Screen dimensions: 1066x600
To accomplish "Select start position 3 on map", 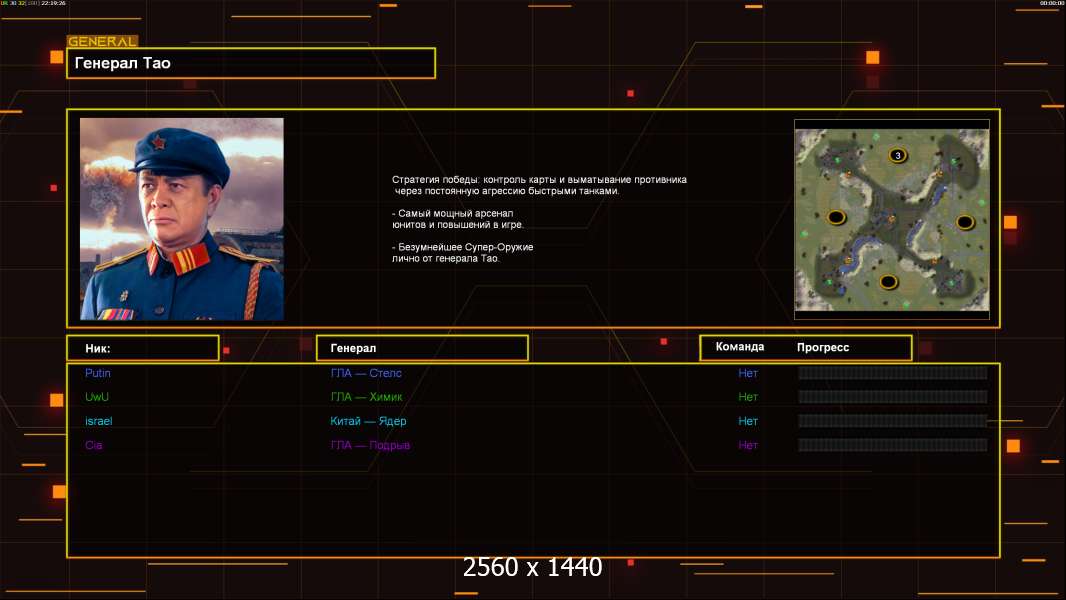I will coord(897,156).
